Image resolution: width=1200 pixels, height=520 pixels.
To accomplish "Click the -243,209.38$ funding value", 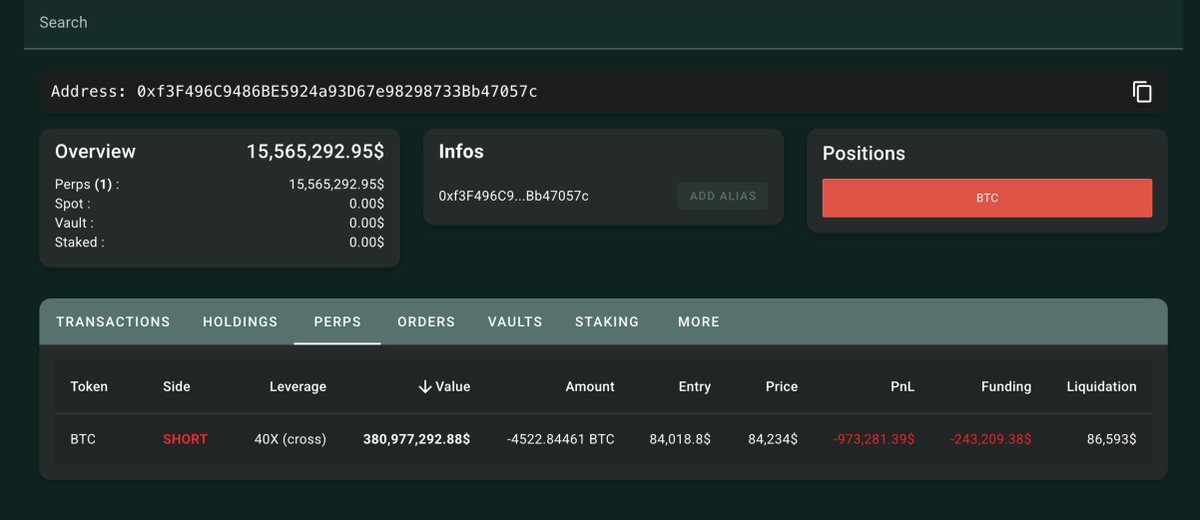I will (990, 439).
